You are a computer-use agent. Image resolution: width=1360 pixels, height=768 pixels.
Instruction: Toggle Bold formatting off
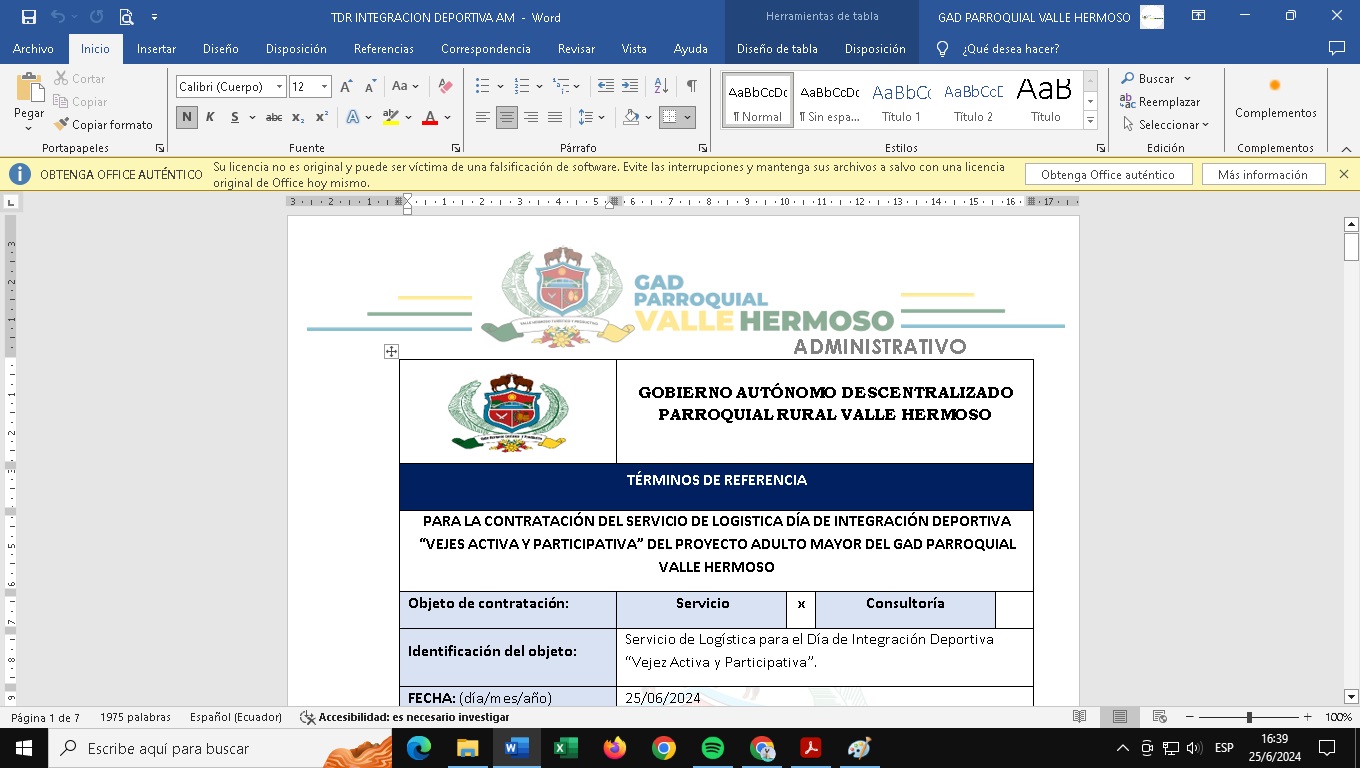coord(186,117)
